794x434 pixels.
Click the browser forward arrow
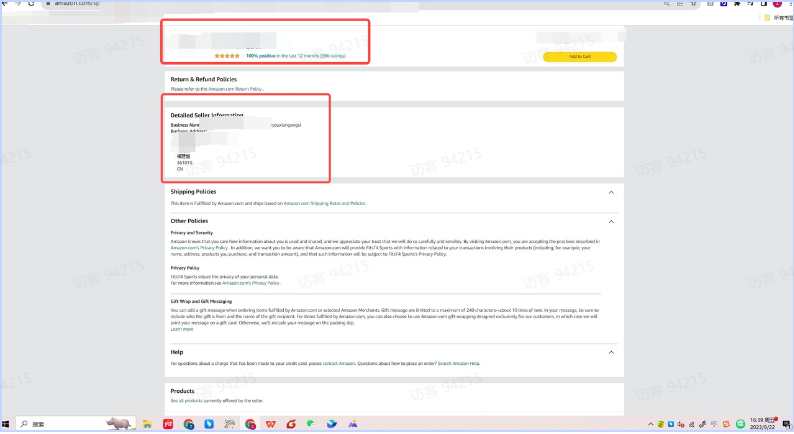[19, 4]
